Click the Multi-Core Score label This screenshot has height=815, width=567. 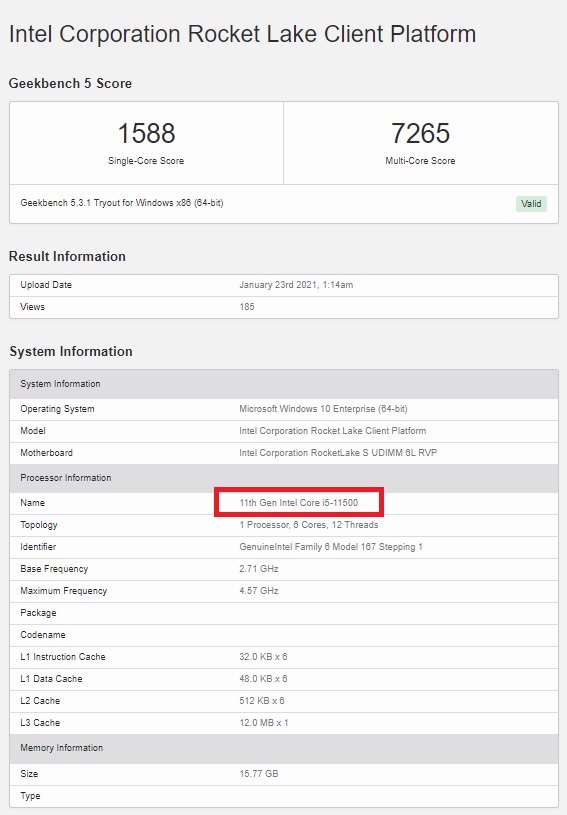point(420,161)
